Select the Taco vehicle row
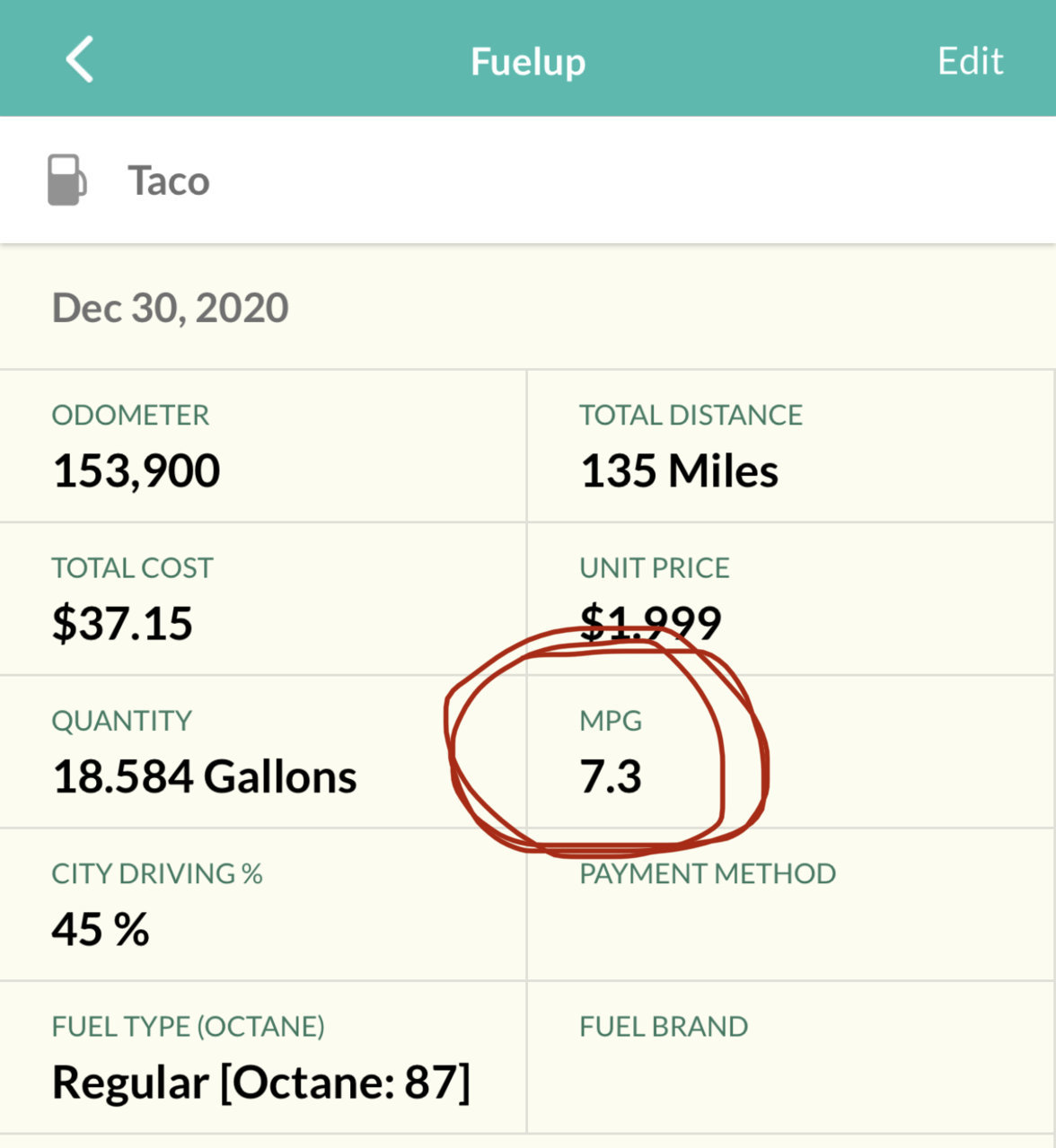The width and height of the screenshot is (1056, 1148). coord(528,180)
